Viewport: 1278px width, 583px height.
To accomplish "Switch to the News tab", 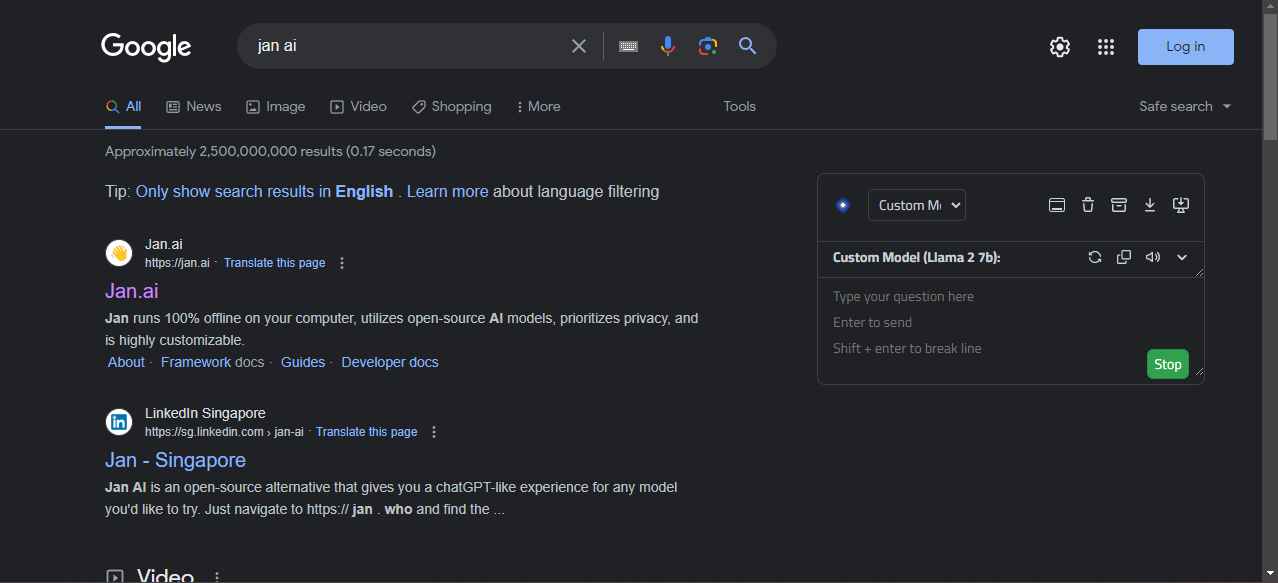I will tap(194, 106).
